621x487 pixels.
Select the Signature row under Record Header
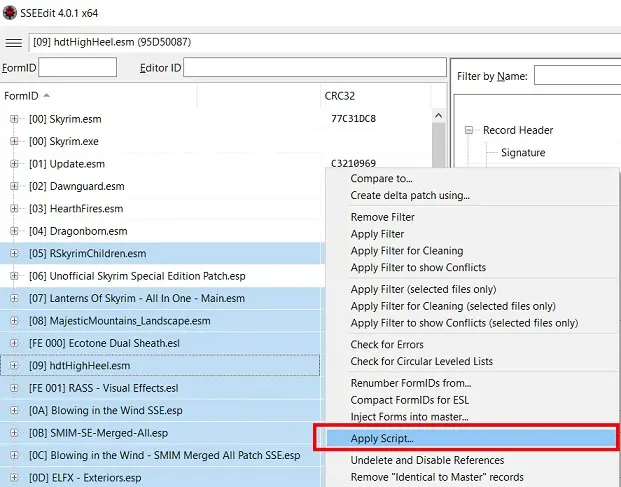523,152
